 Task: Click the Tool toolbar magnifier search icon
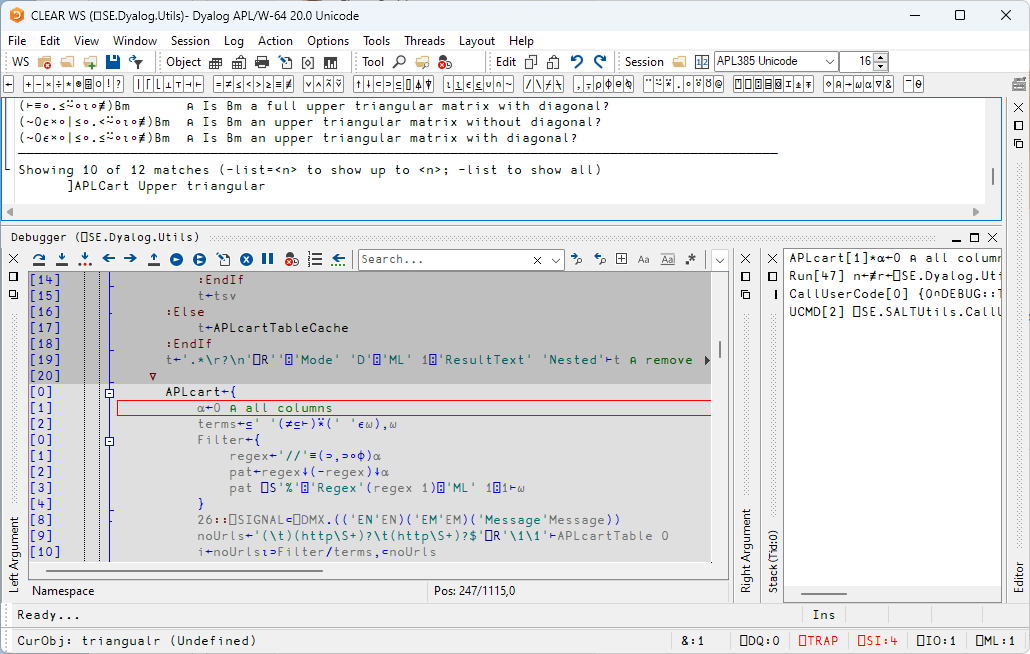[x=400, y=62]
